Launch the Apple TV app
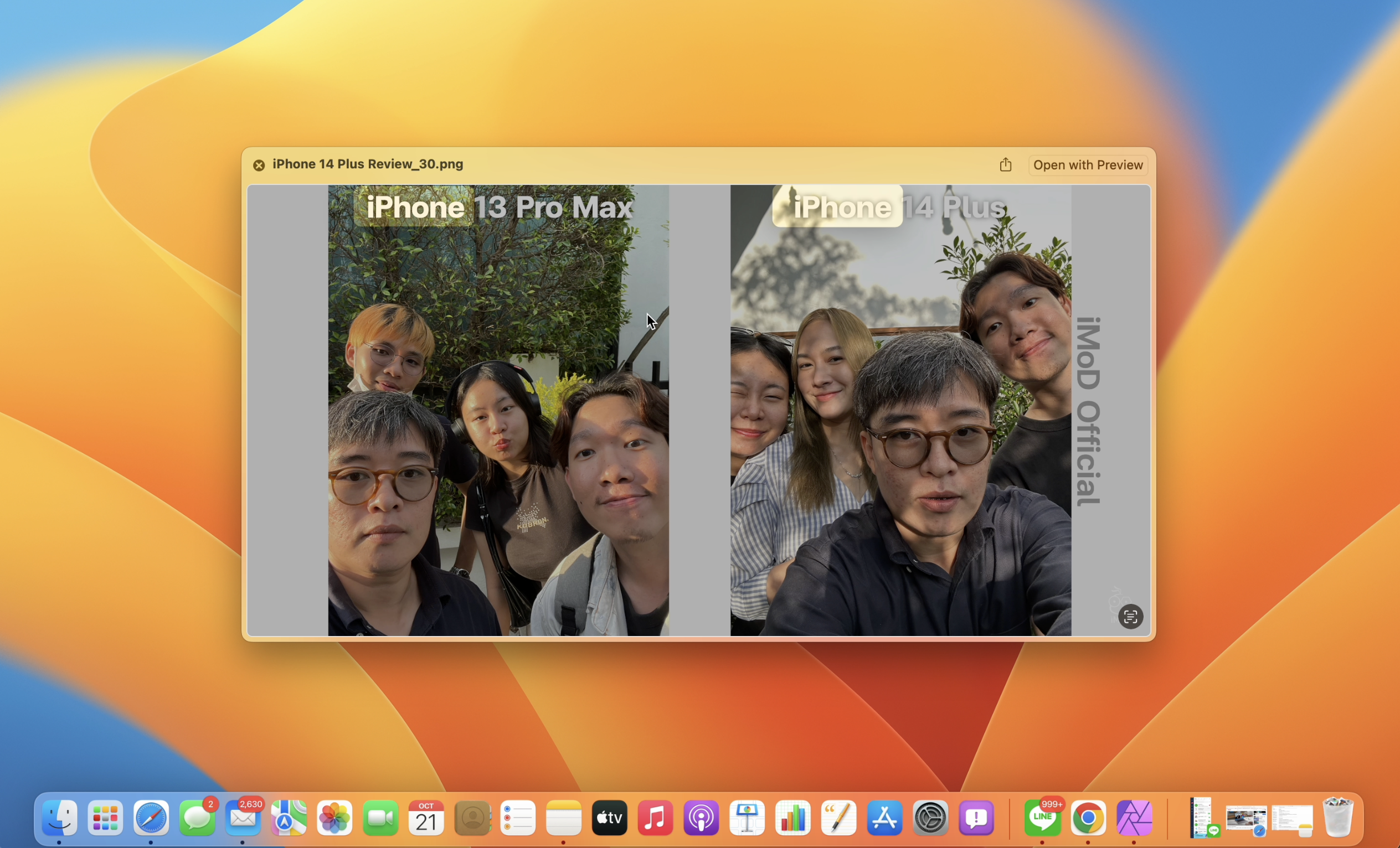The height and width of the screenshot is (848, 1400). pos(609,818)
